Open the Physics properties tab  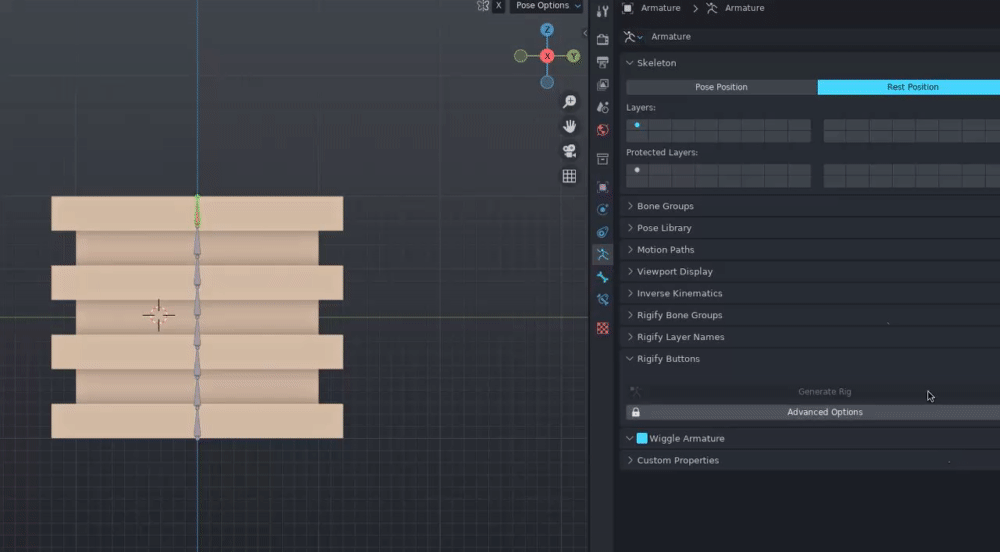[603, 209]
